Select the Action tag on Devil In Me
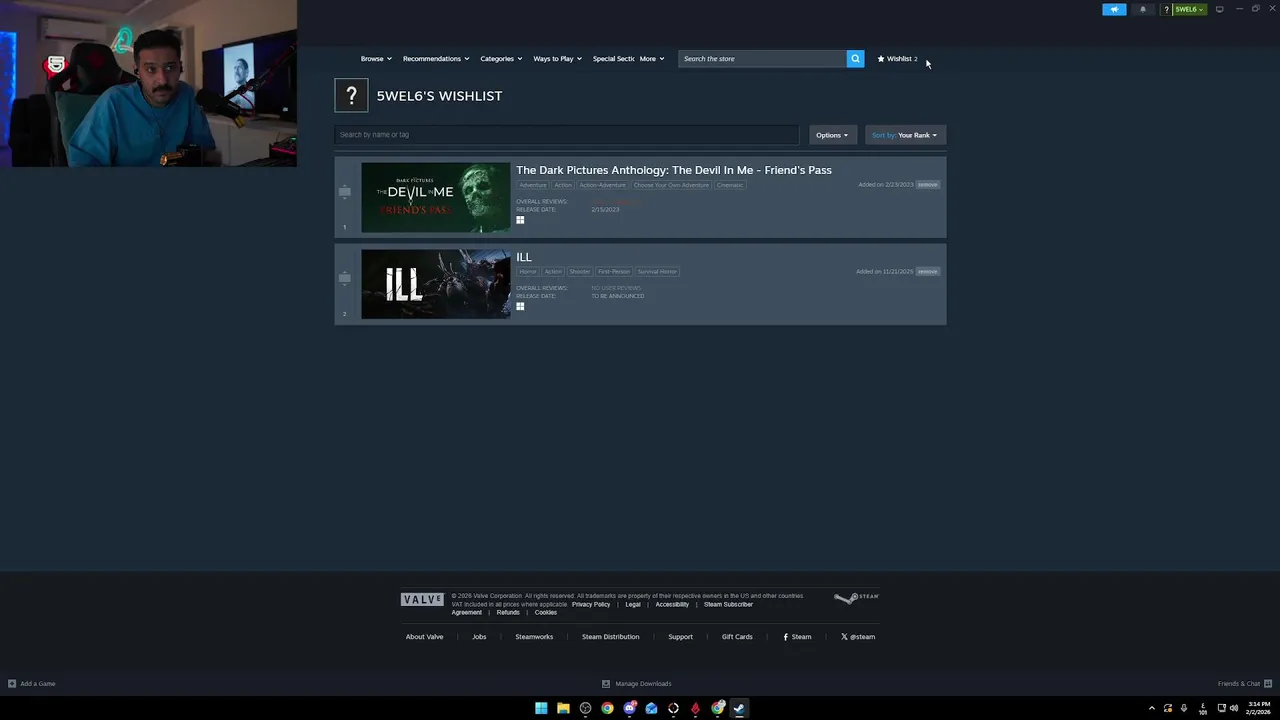This screenshot has width=1280, height=720. 563,185
